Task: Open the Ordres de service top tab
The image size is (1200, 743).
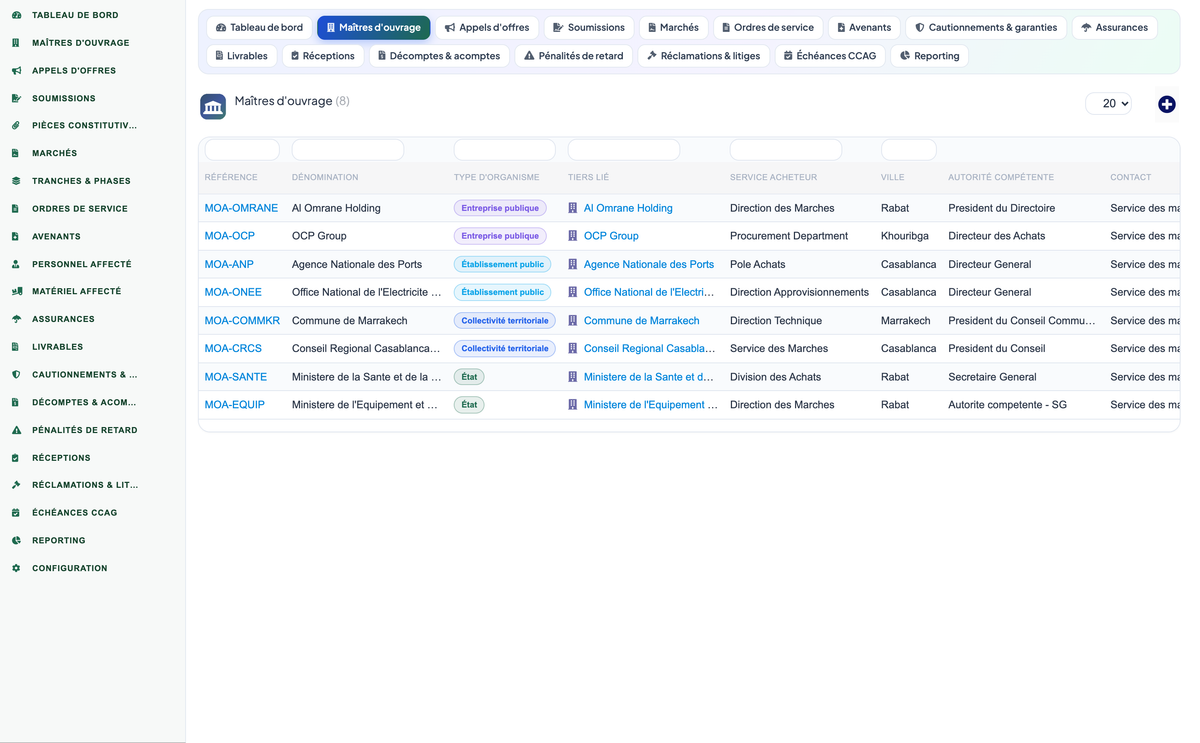Action: click(x=768, y=28)
